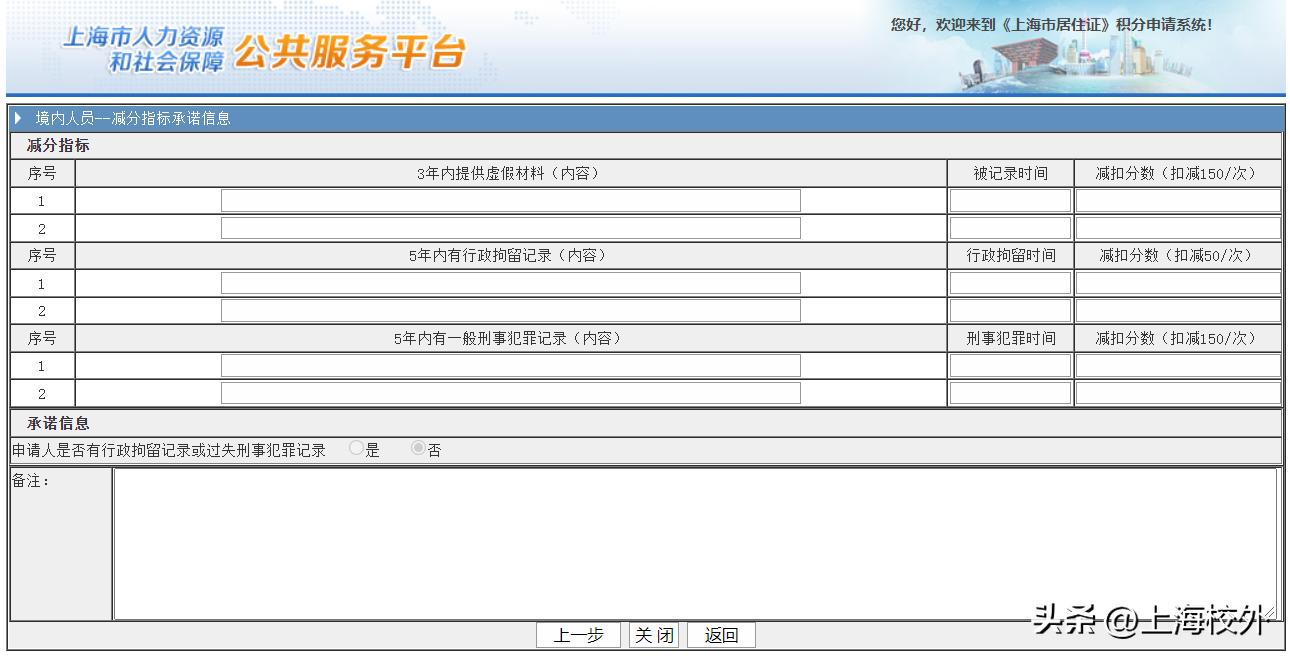Click the 上一步 button
Viewport: 1290px width, 656px height.
click(578, 635)
